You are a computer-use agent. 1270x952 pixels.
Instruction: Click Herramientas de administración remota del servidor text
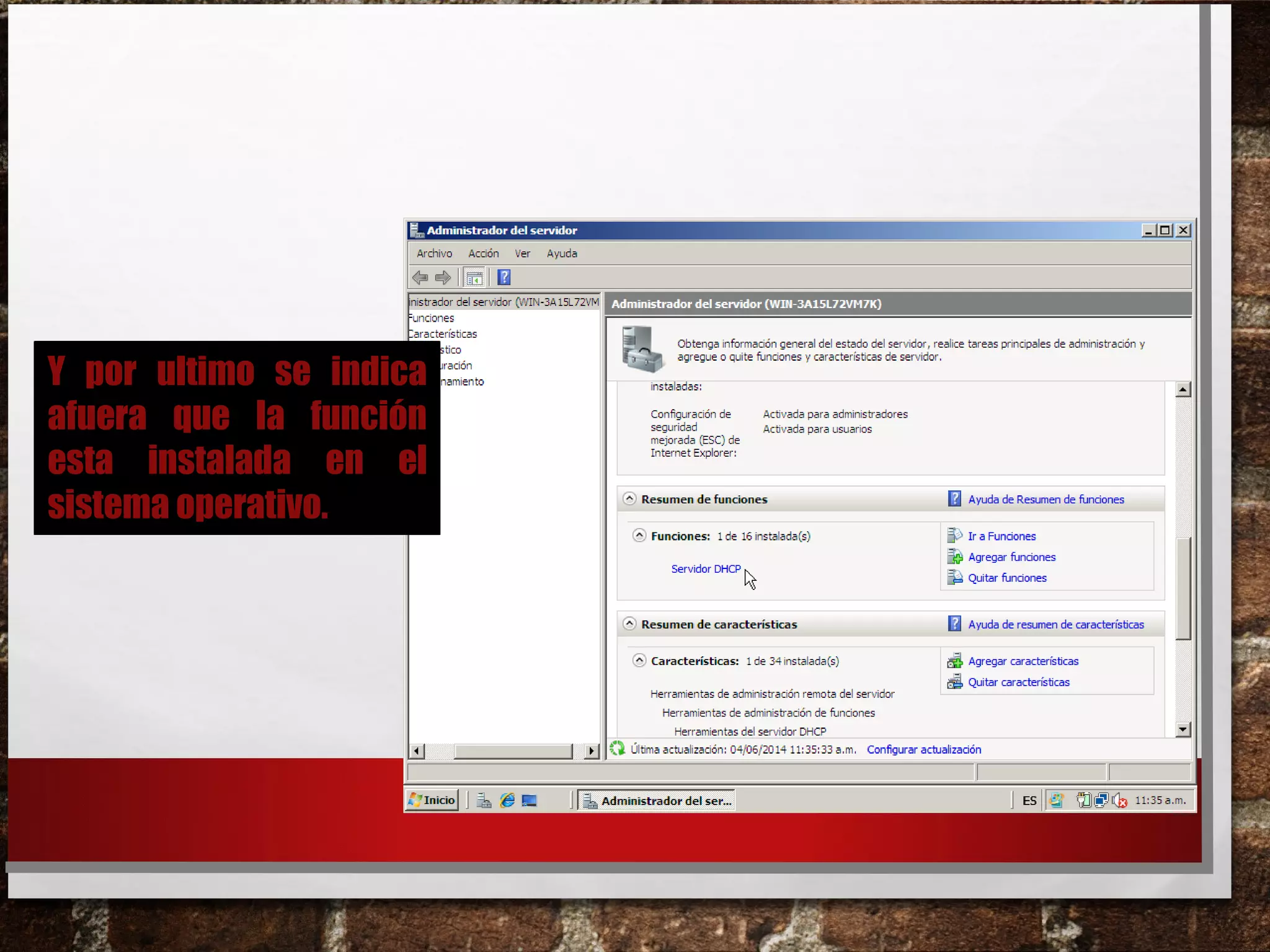point(772,694)
